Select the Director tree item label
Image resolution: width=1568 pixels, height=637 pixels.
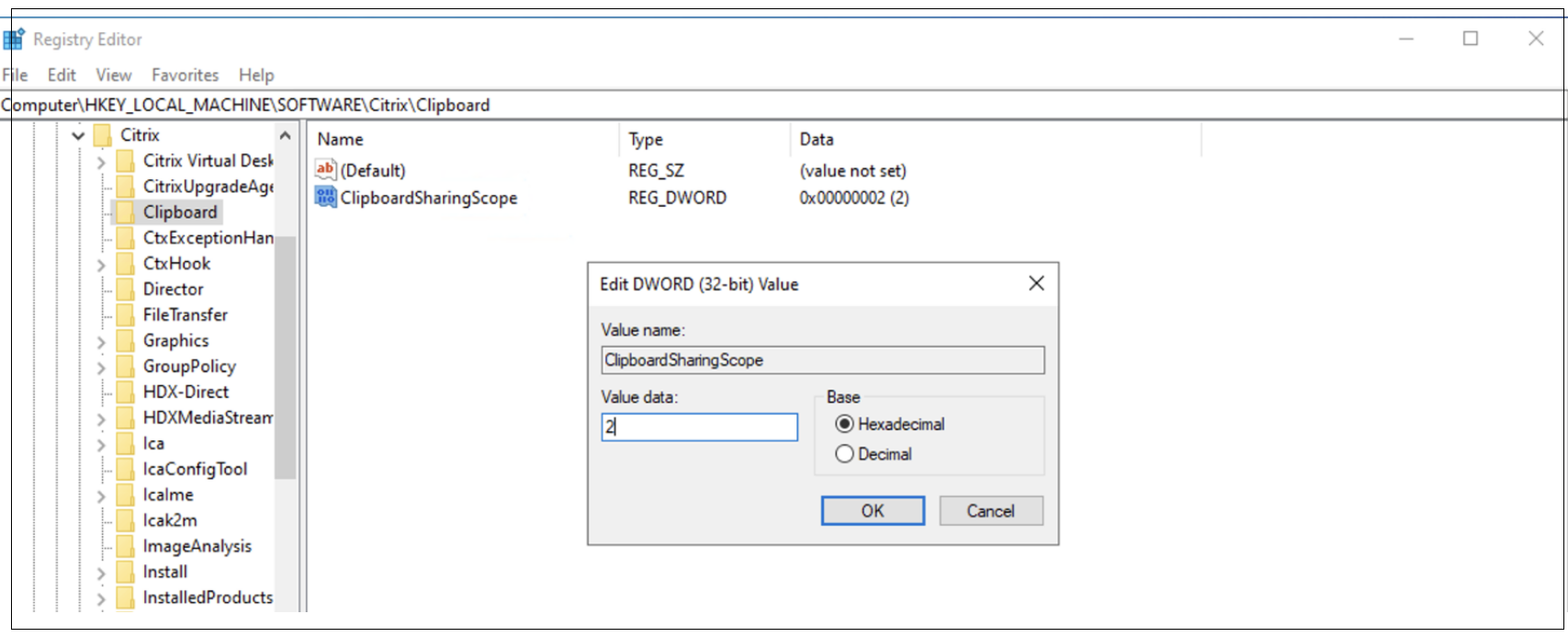pyautogui.click(x=173, y=290)
